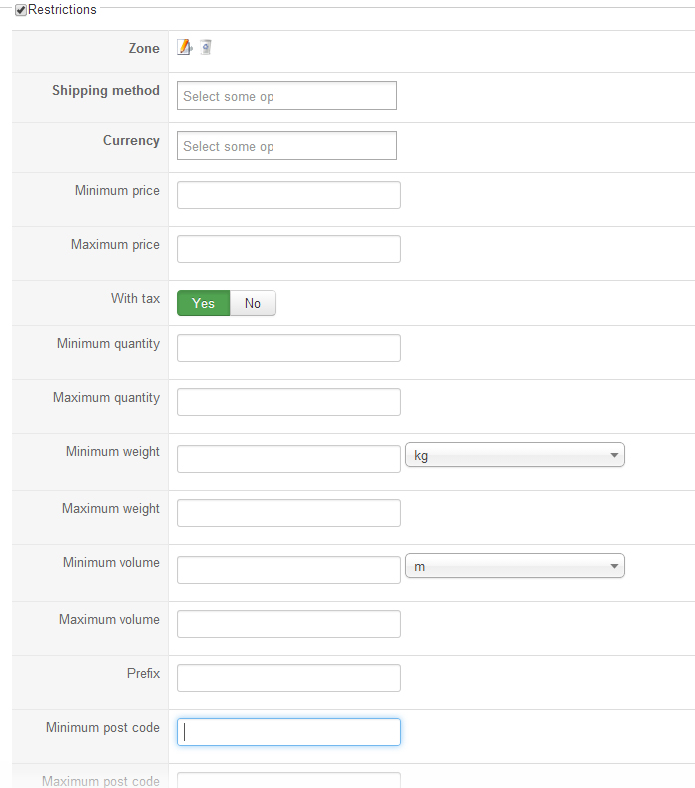Click the edit Zone icon
Viewport: 695px width, 788px height.
[x=184, y=47]
